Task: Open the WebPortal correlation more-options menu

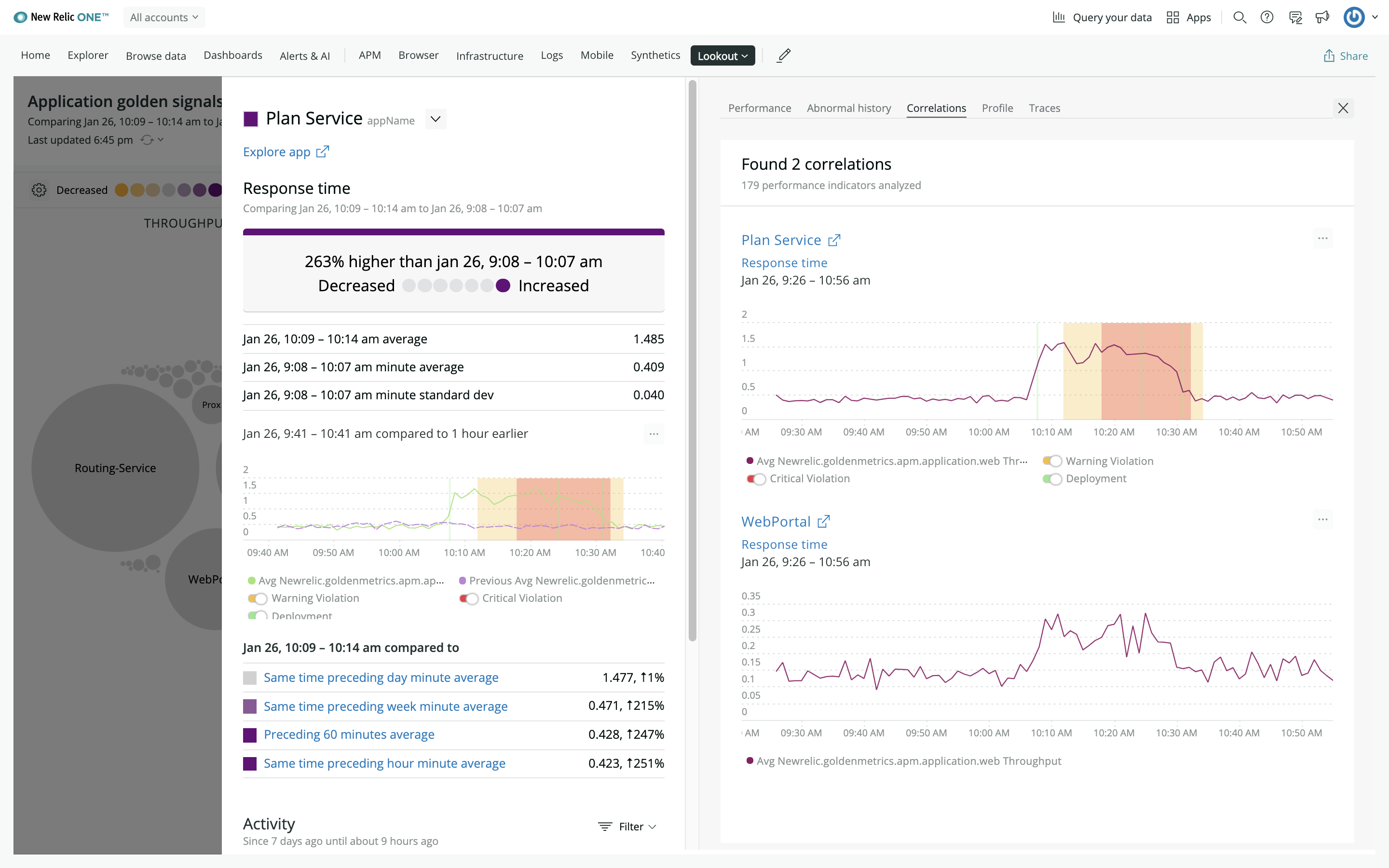Action: pyautogui.click(x=1322, y=519)
